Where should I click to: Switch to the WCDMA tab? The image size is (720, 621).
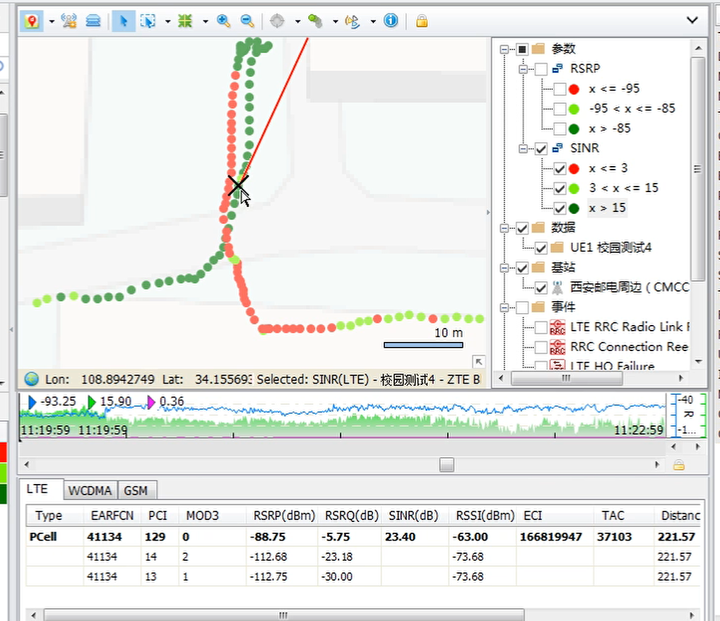(90, 490)
